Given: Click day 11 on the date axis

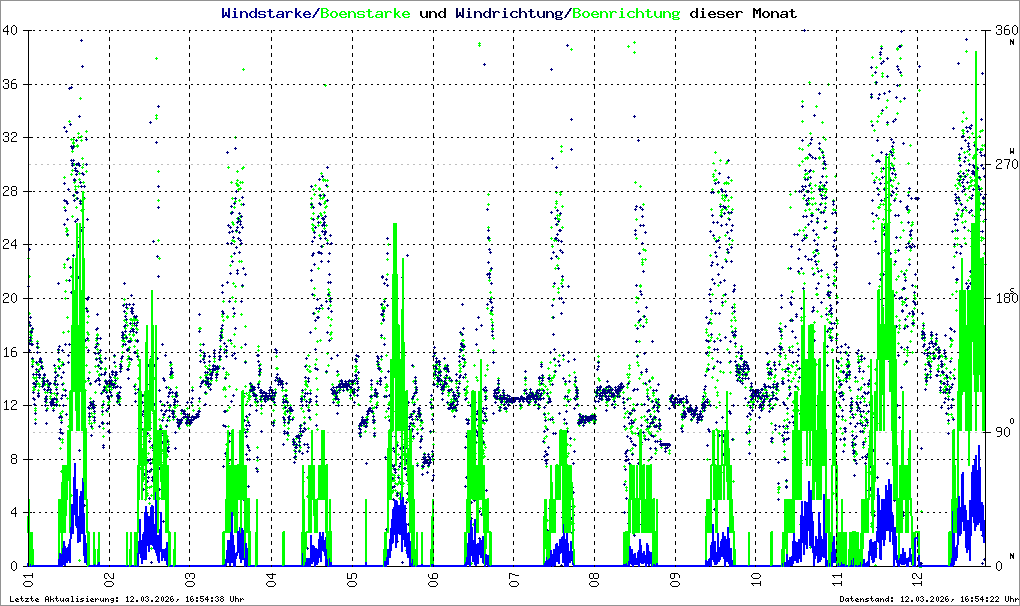Looking at the screenshot, I should 837,578.
